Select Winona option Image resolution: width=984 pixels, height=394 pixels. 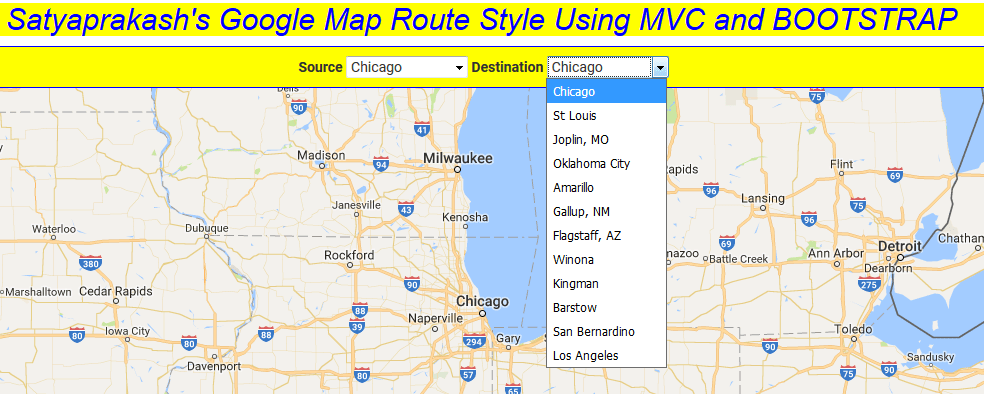[606, 260]
